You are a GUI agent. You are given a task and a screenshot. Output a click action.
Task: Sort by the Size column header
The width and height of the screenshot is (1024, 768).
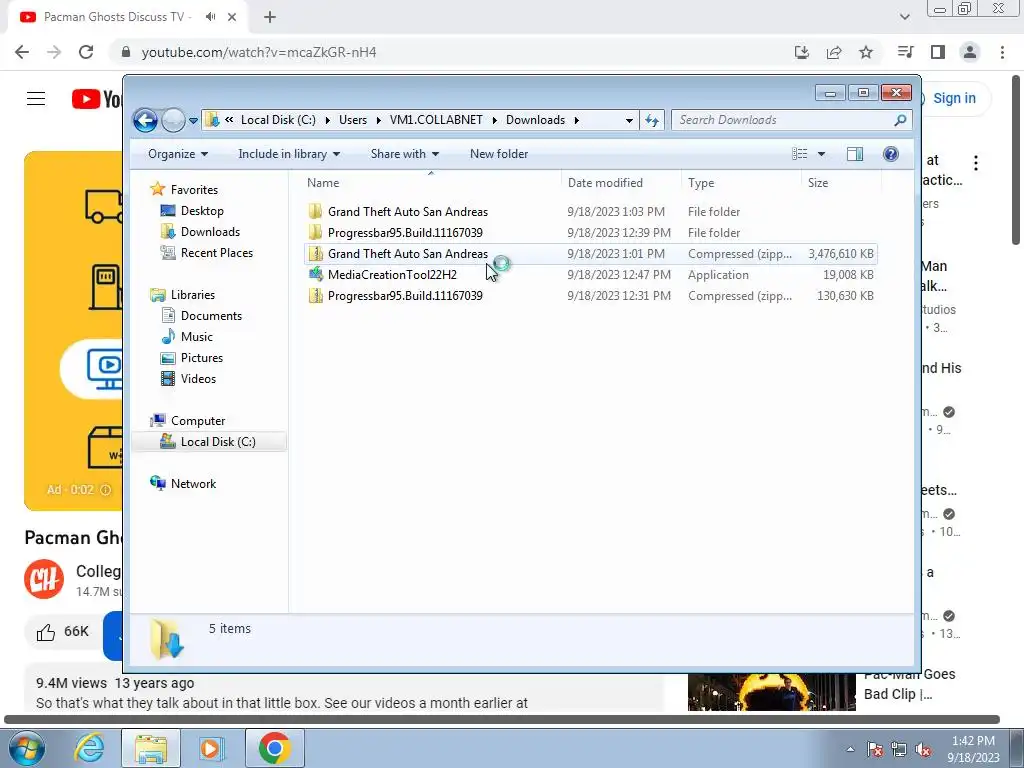[x=841, y=183]
